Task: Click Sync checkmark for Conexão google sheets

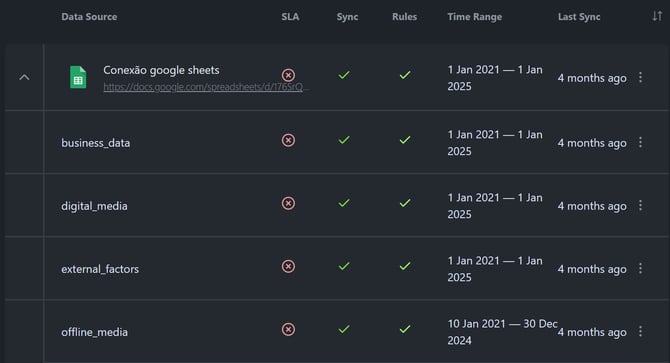Action: pos(344,75)
